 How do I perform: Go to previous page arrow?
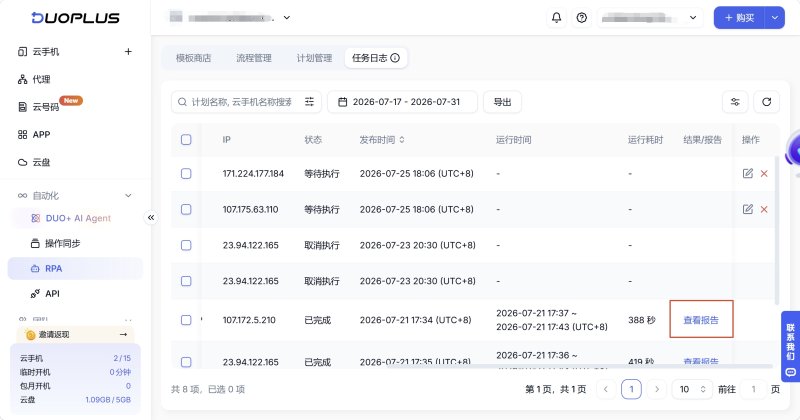[x=606, y=389]
